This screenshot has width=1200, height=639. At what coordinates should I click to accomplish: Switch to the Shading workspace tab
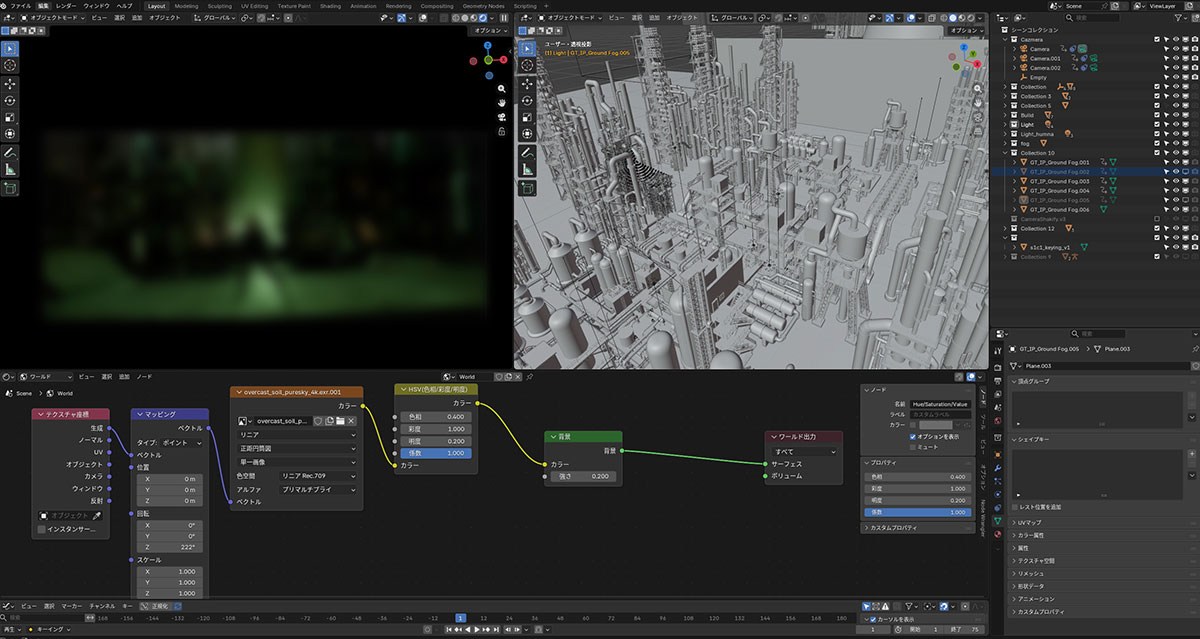coord(330,5)
